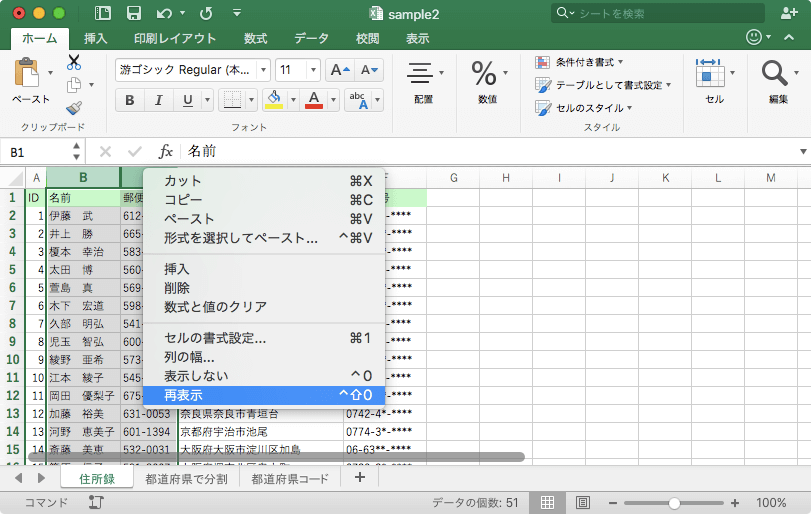The image size is (811, 514).
Task: Expand the font name dropdown
Action: click(263, 70)
